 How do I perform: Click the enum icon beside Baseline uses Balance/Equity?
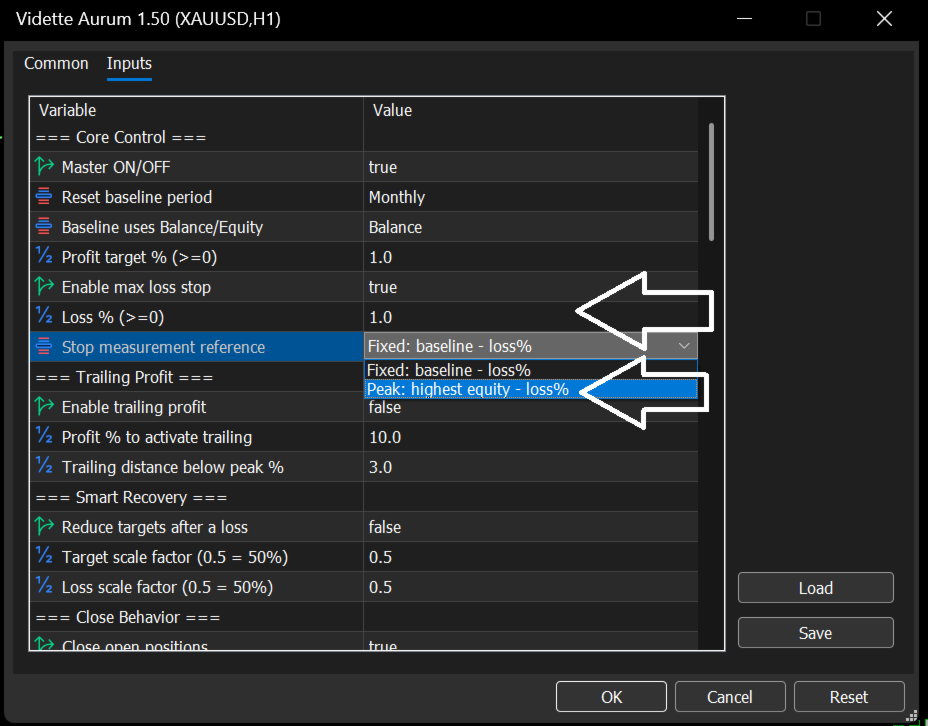click(x=44, y=227)
